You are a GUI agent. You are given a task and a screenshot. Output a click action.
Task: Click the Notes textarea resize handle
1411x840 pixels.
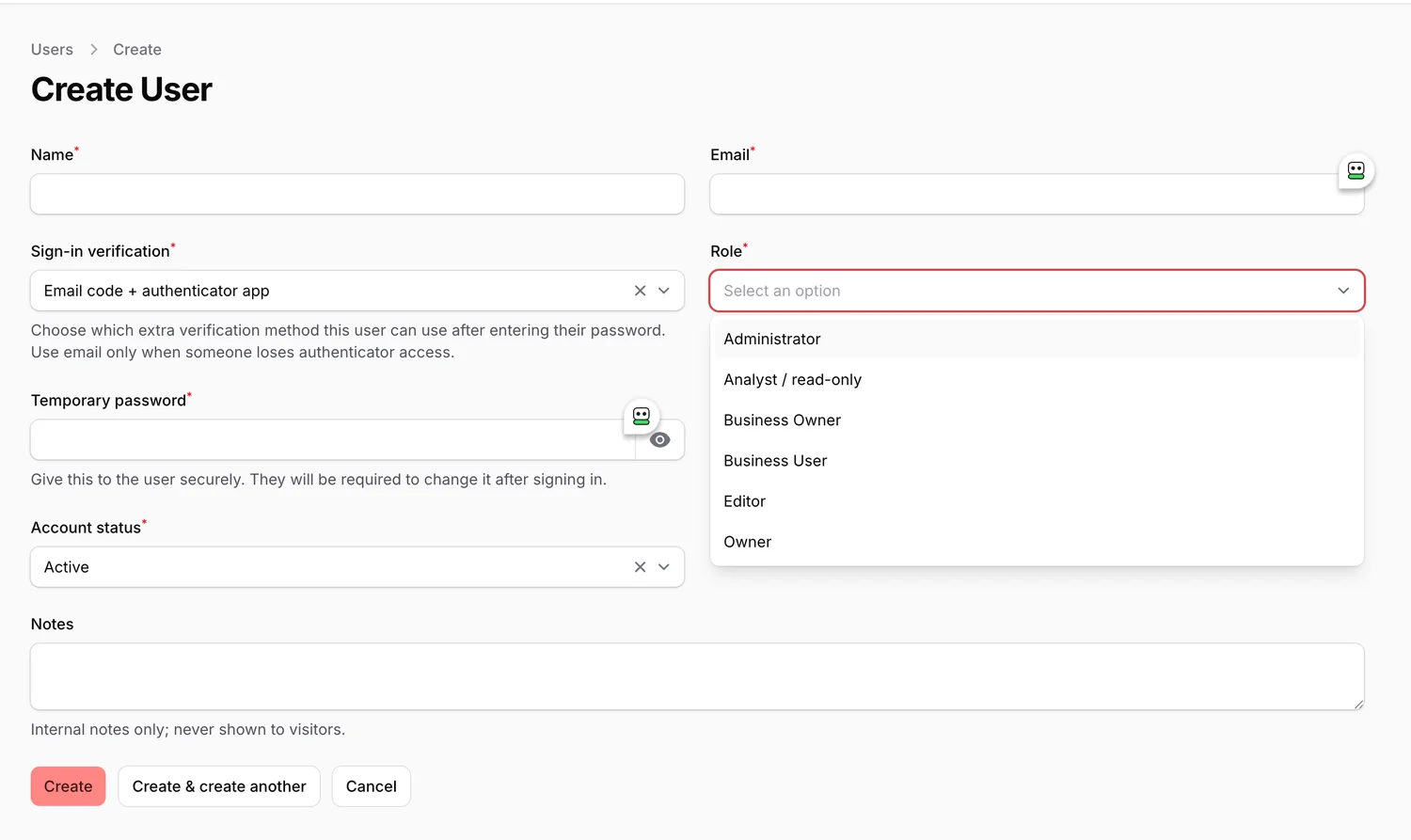tap(1357, 704)
